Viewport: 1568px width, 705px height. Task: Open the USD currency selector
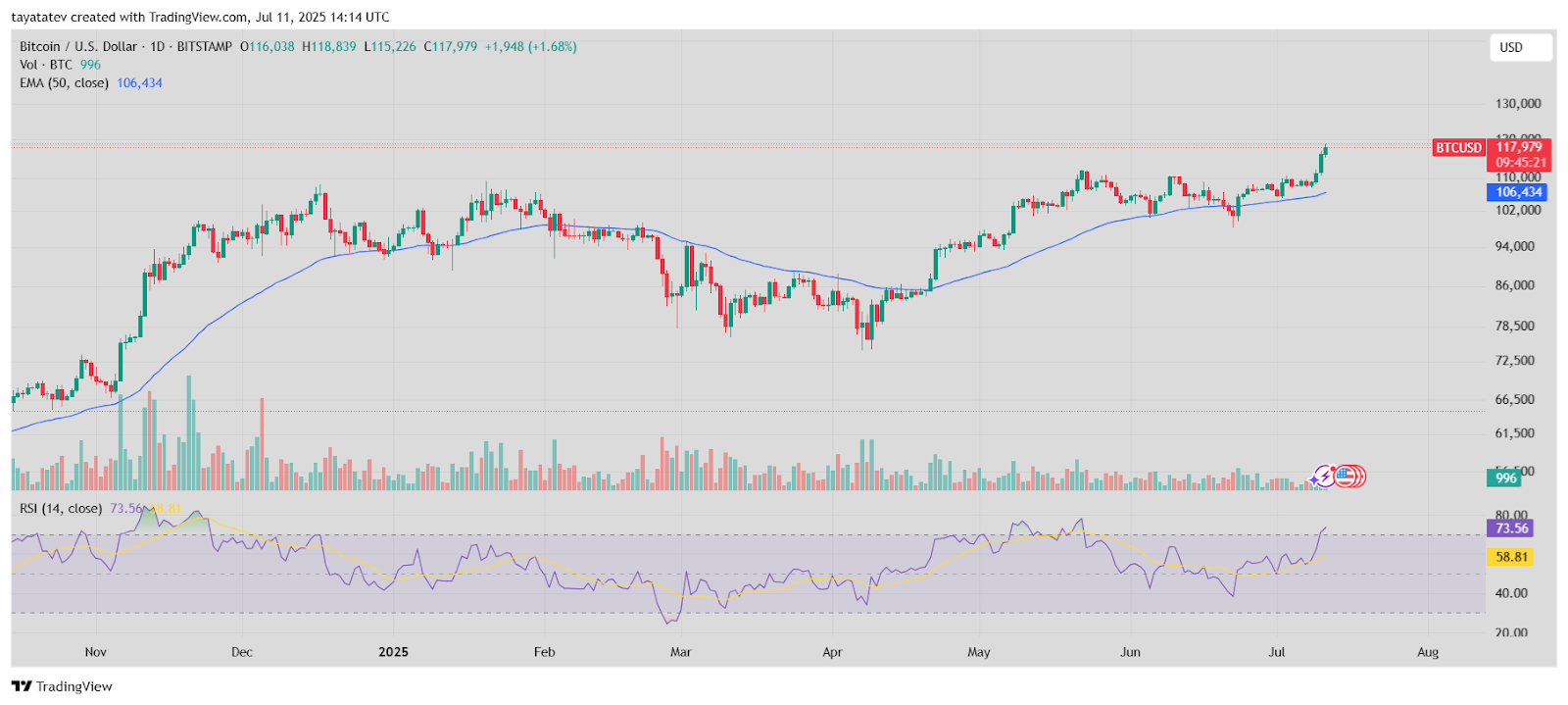(1521, 47)
